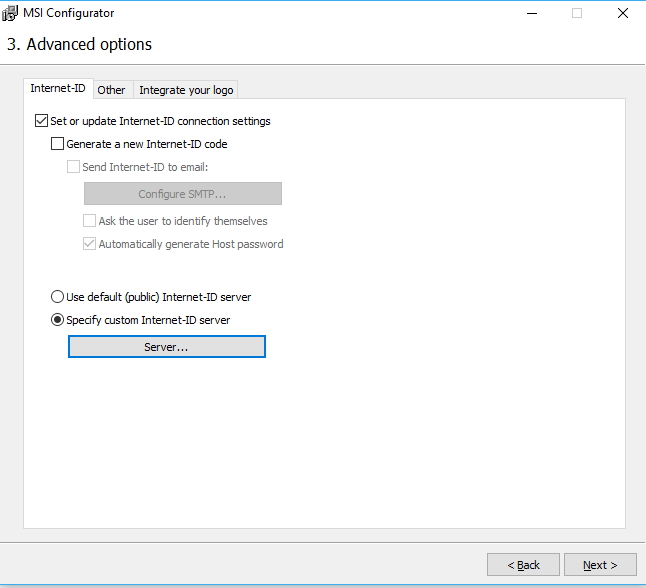This screenshot has width=646, height=588.
Task: Proceed by clicking Next
Action: [600, 565]
